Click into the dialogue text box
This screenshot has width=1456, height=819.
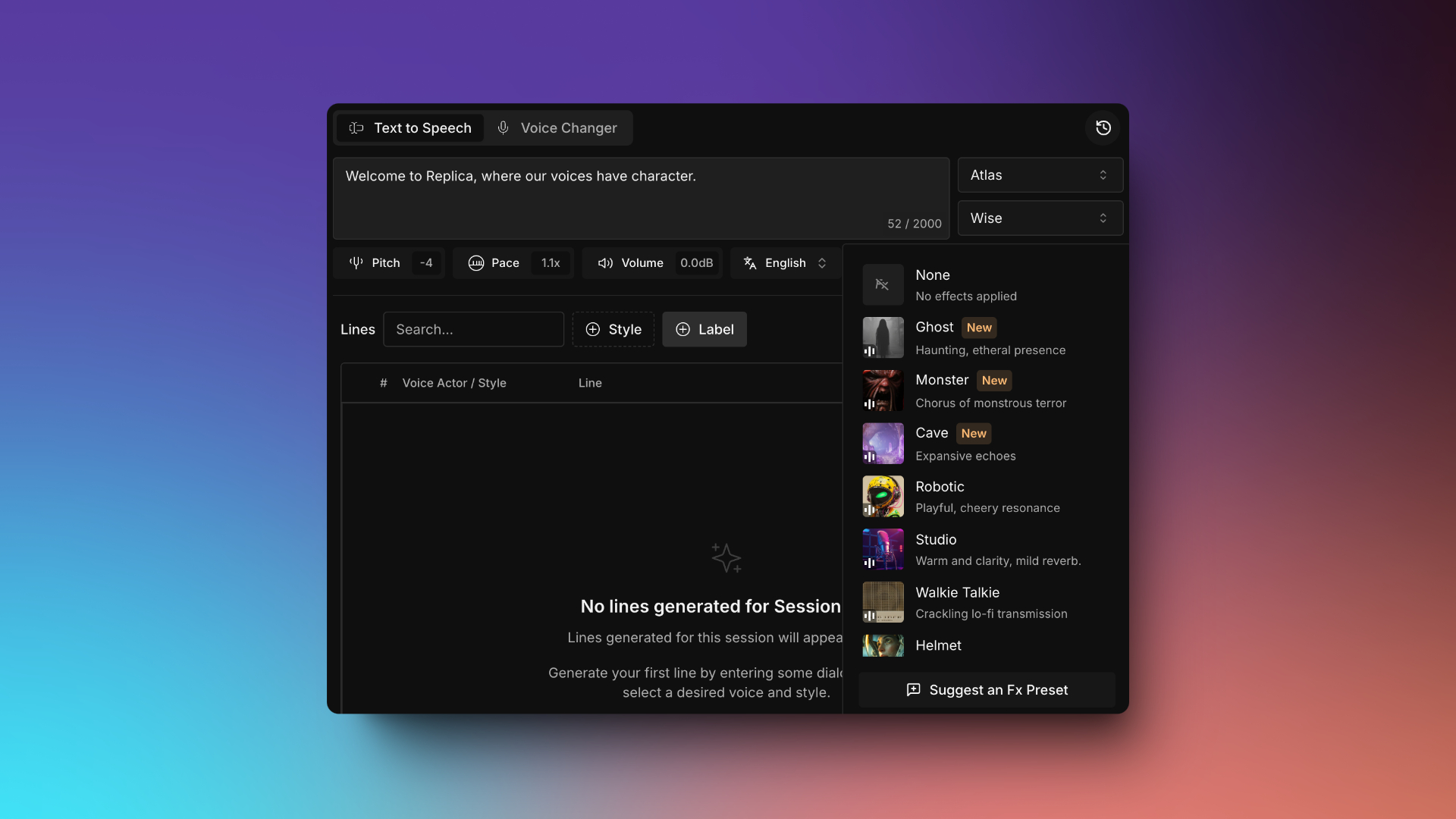click(x=641, y=199)
